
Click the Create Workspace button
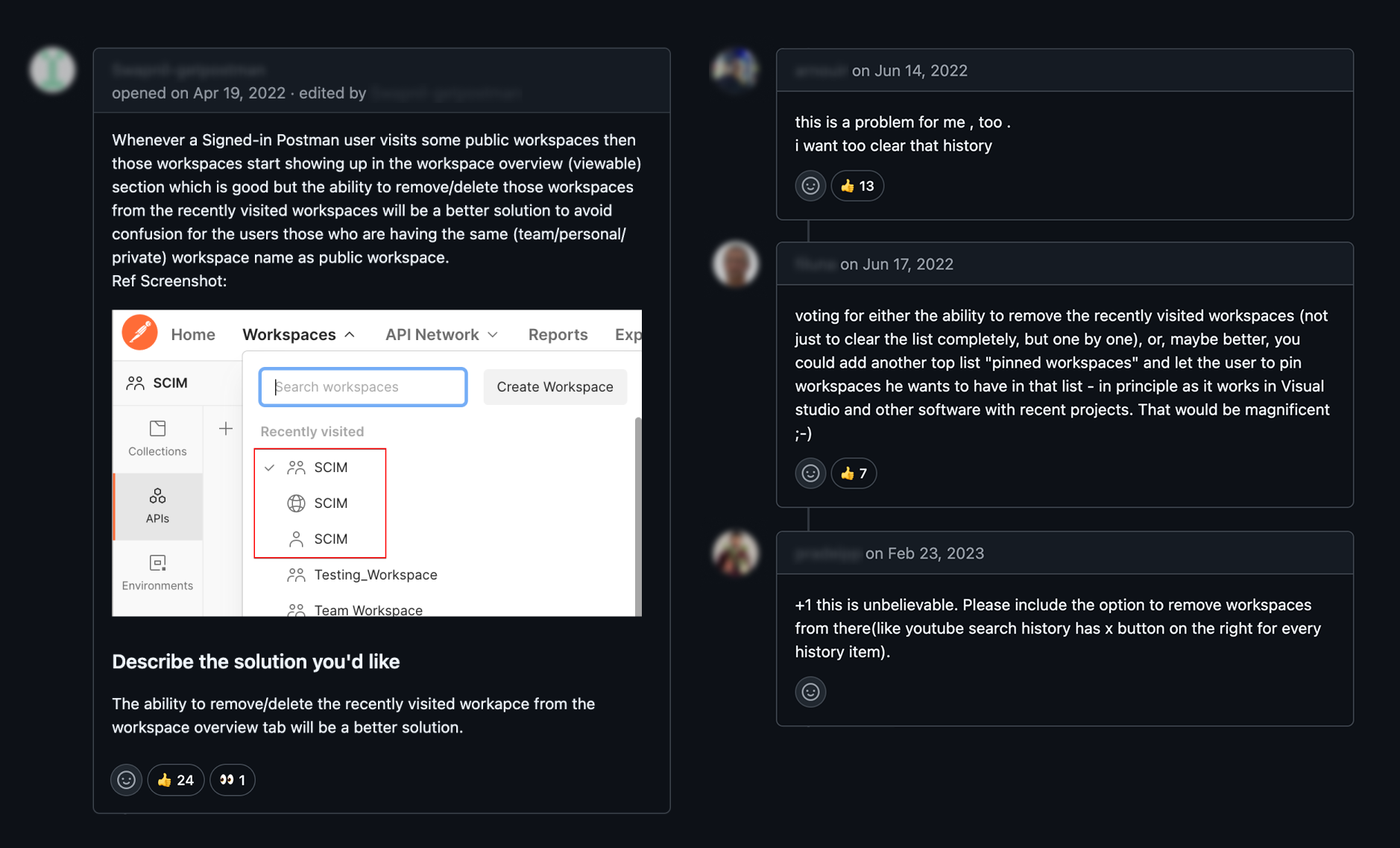555,387
